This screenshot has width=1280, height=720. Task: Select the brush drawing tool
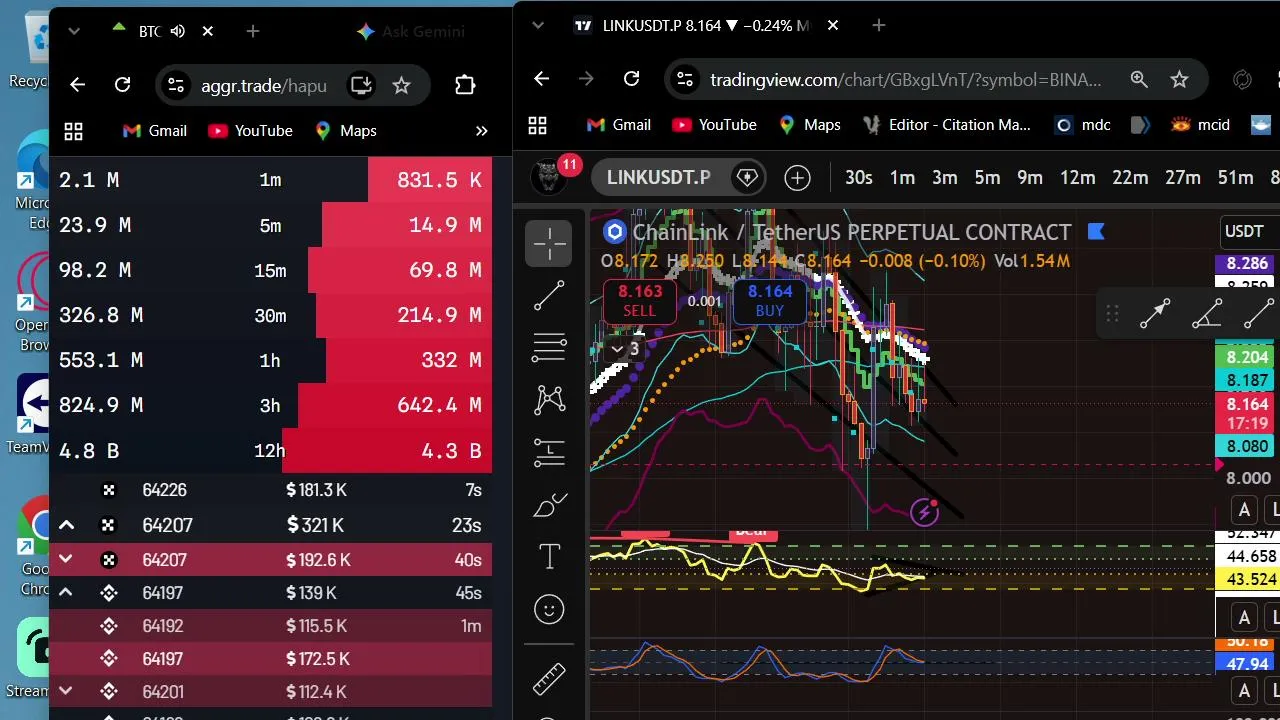pos(549,505)
